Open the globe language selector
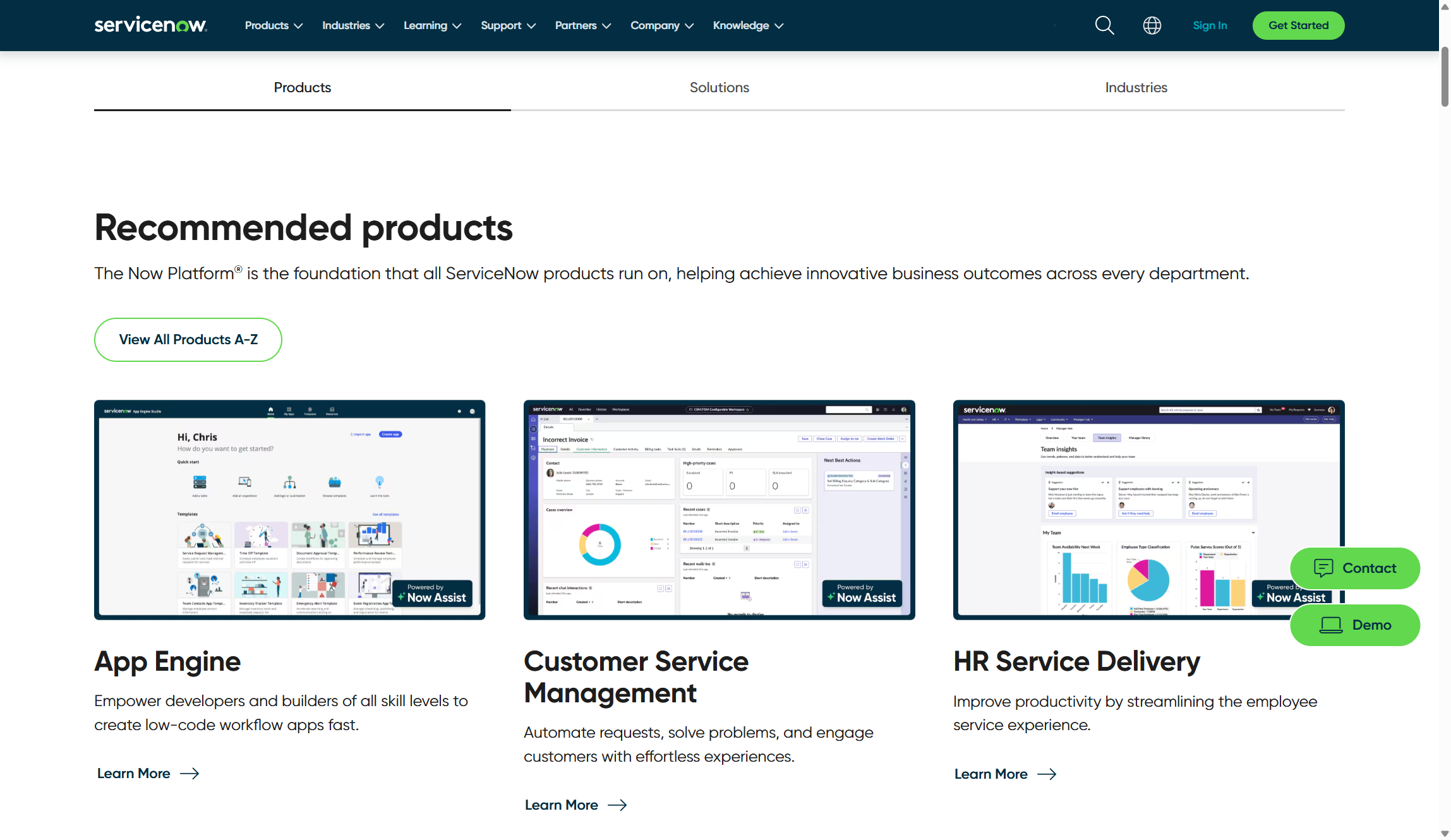1451x840 pixels. pyautogui.click(x=1152, y=26)
